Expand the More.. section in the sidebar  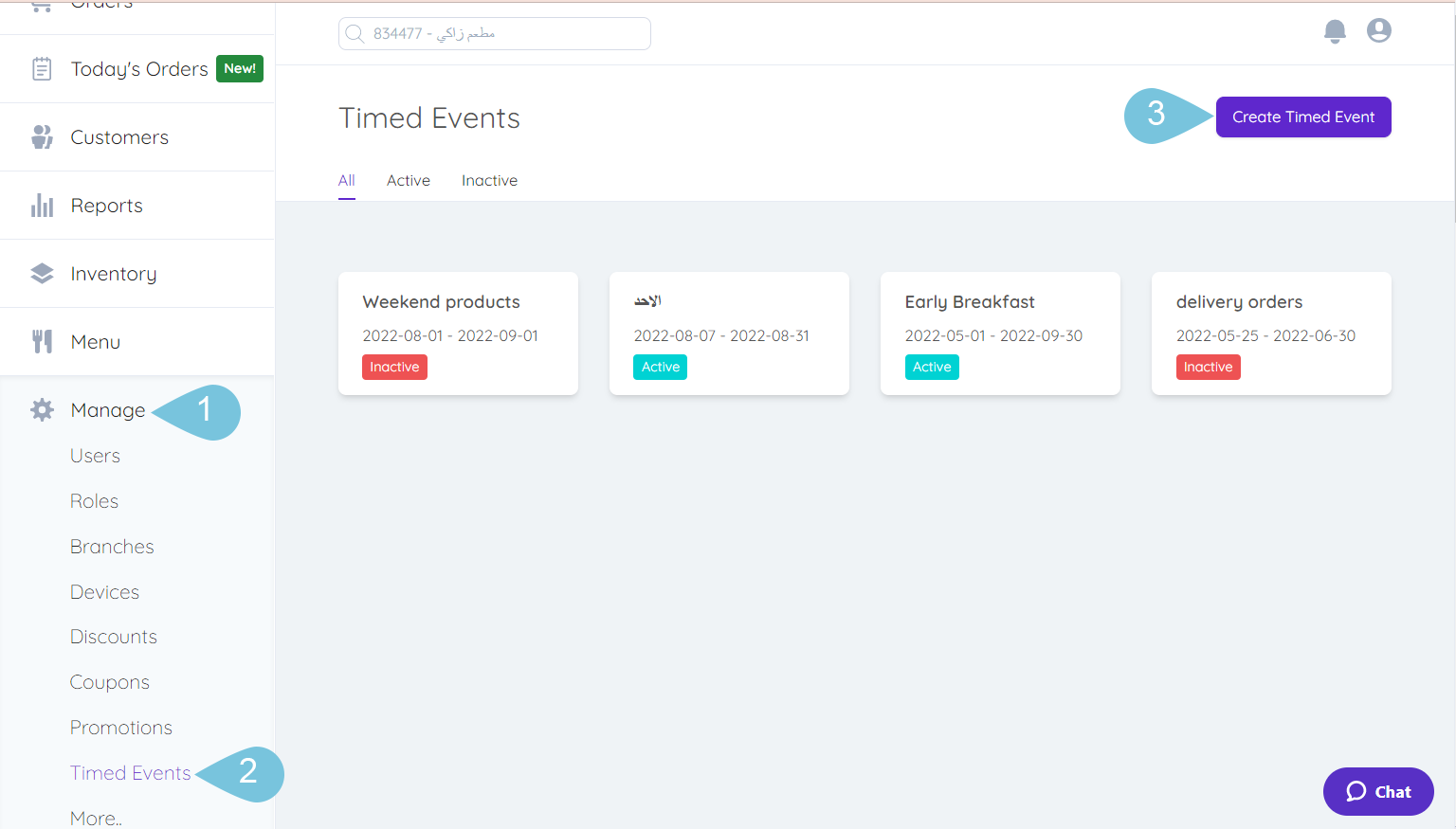coord(96,817)
